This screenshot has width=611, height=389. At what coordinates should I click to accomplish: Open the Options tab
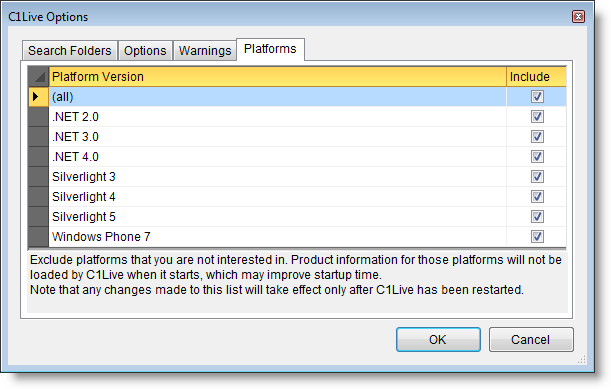pyautogui.click(x=145, y=51)
